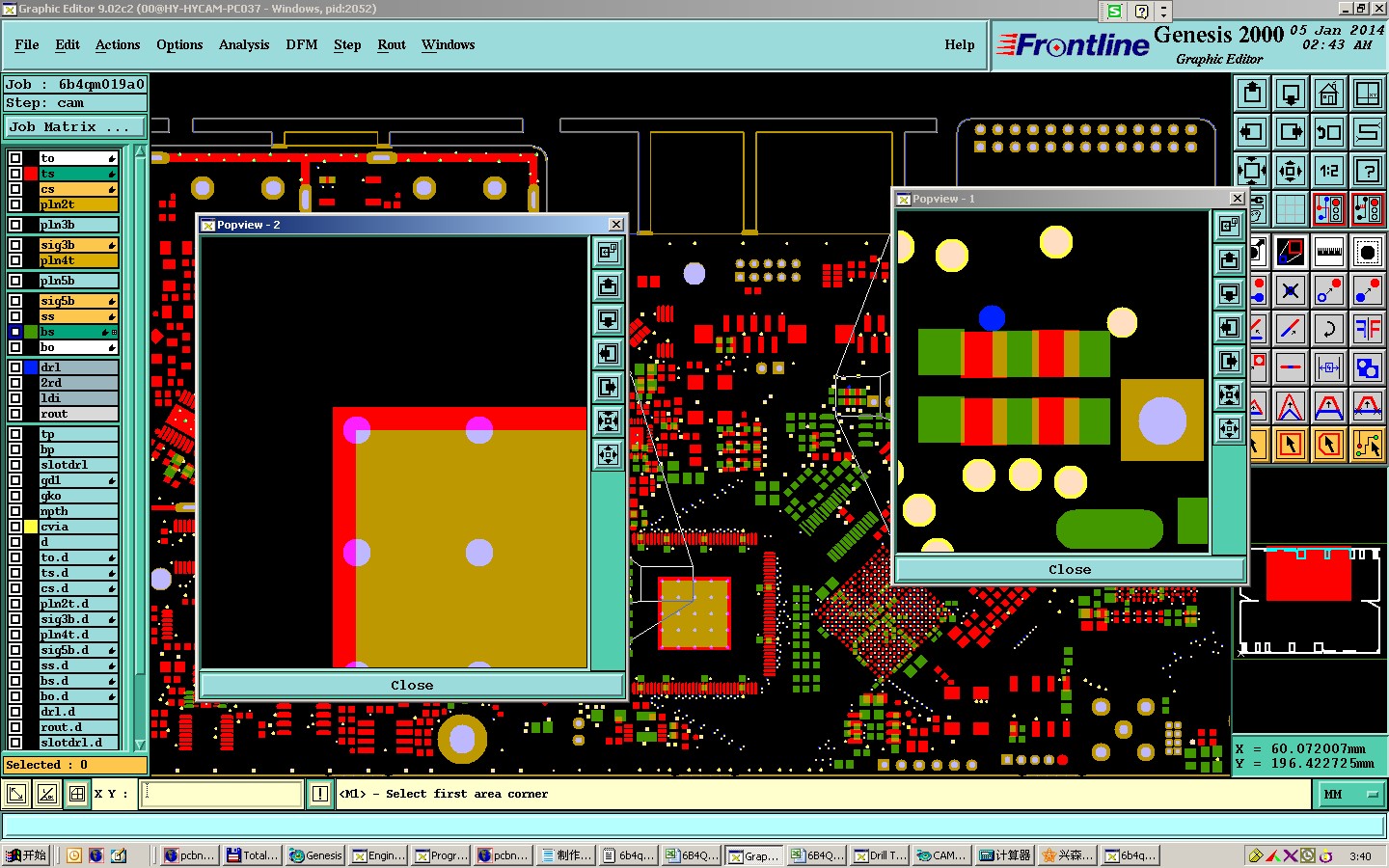Image resolution: width=1389 pixels, height=868 pixels.
Task: Click the board overview thumbnail
Action: (x=1310, y=601)
